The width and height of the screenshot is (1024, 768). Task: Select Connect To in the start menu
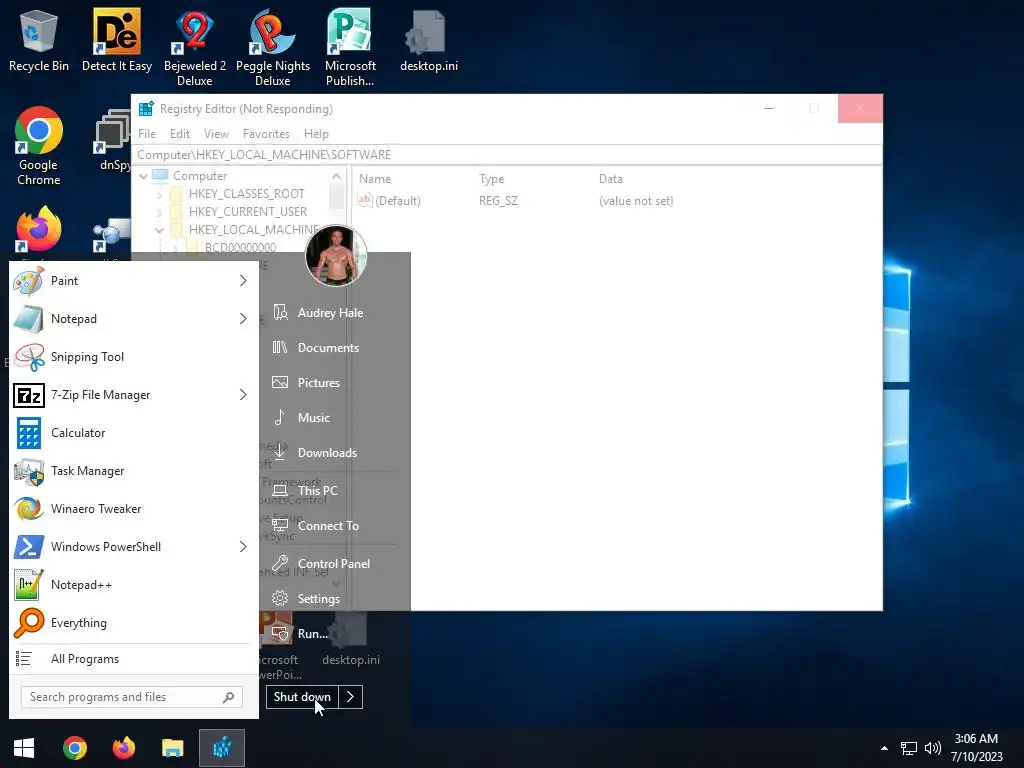pyautogui.click(x=328, y=526)
